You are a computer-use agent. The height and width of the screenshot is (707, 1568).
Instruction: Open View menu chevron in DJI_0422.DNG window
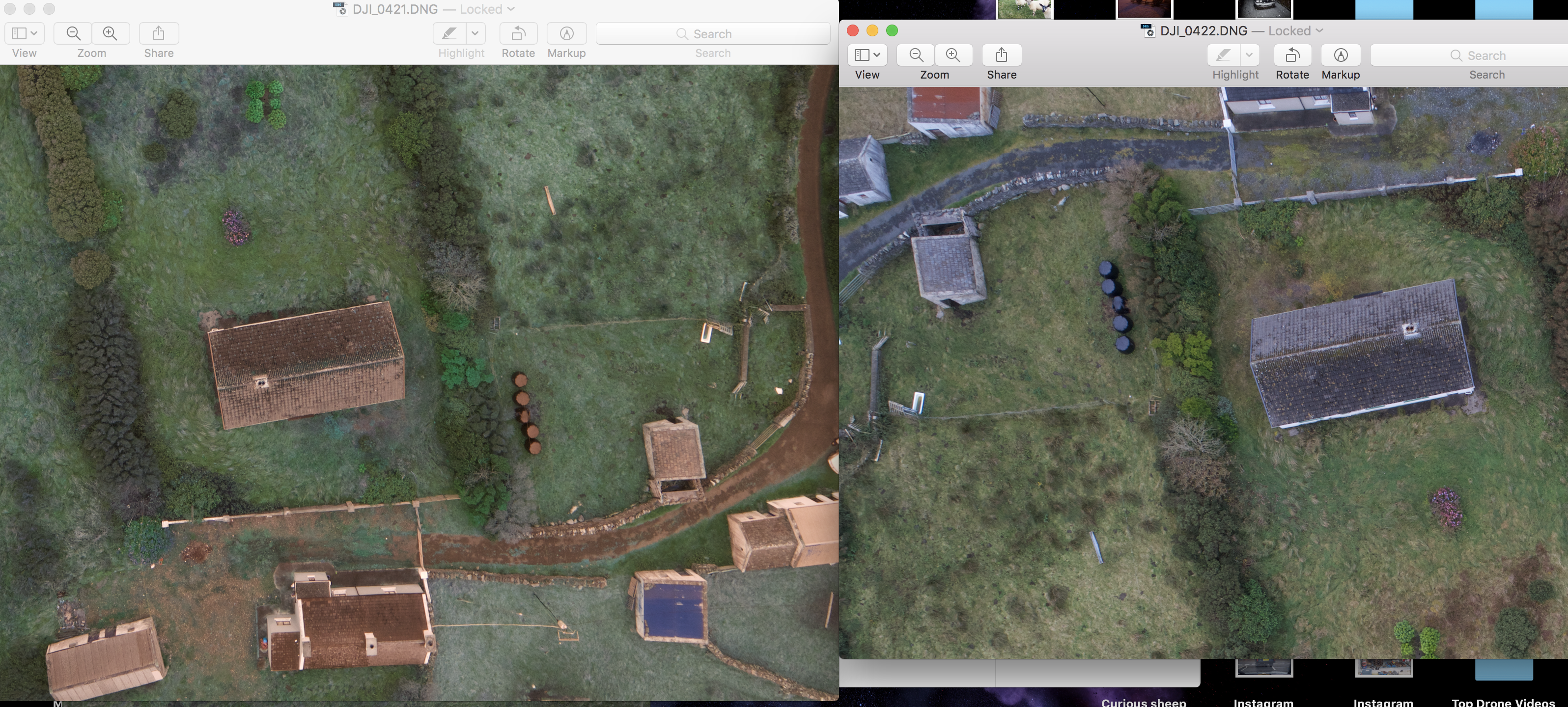point(876,55)
